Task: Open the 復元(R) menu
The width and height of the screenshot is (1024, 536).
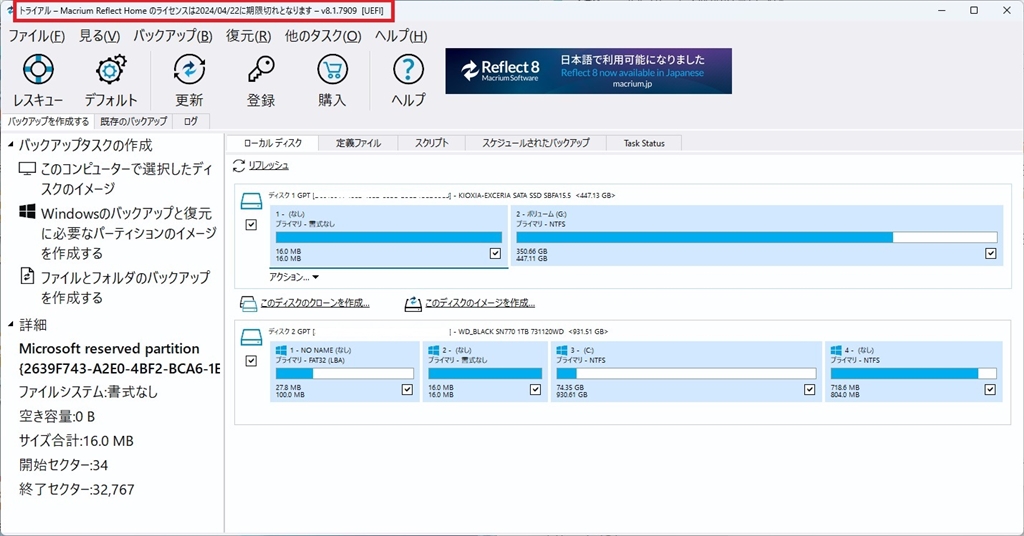Action: pyautogui.click(x=248, y=36)
